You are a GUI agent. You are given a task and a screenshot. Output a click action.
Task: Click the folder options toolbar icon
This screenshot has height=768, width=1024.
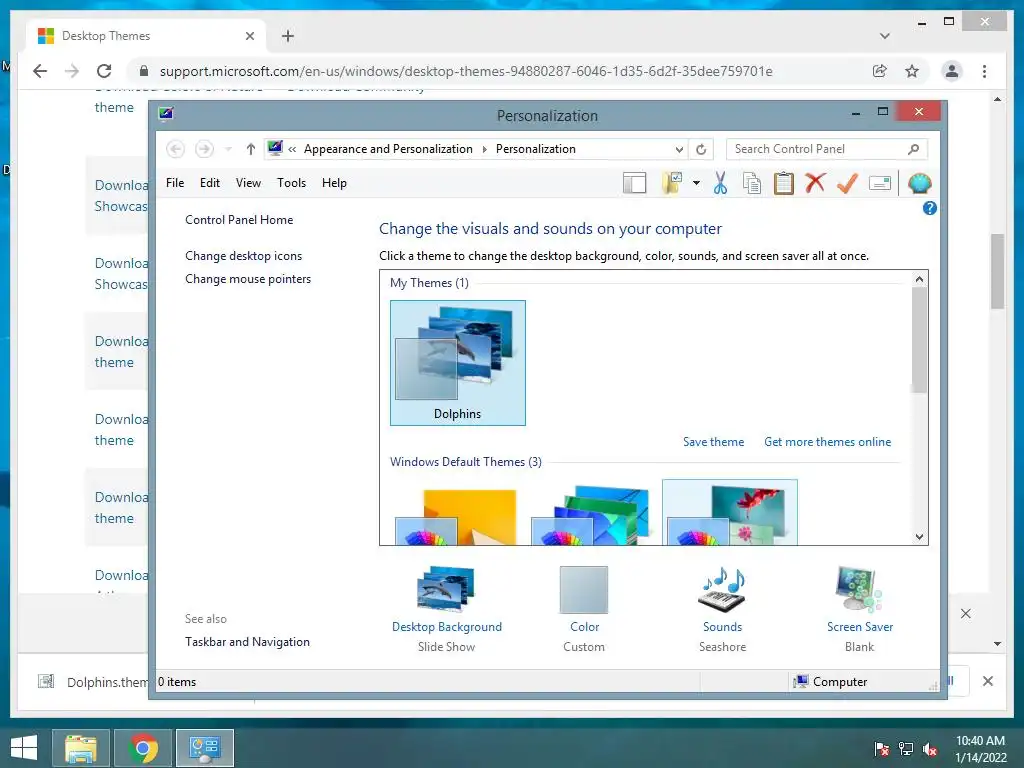coord(672,184)
